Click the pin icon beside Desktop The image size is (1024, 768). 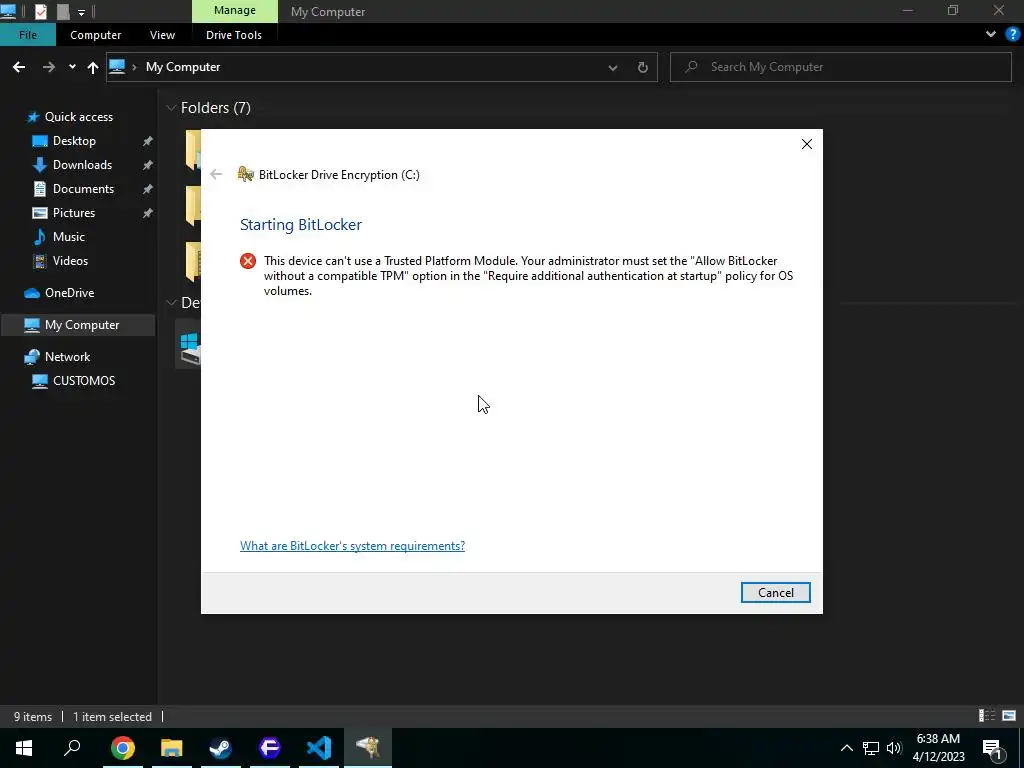148,141
